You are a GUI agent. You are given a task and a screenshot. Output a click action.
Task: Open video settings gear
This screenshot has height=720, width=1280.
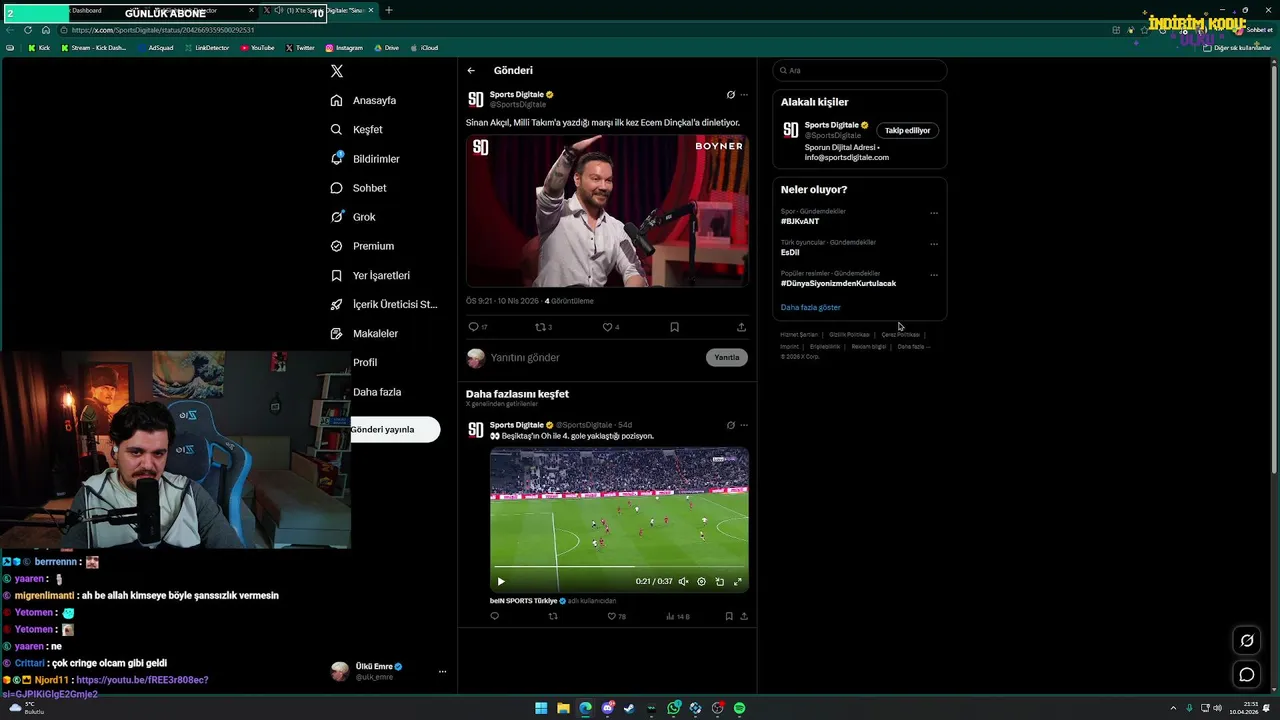point(701,582)
